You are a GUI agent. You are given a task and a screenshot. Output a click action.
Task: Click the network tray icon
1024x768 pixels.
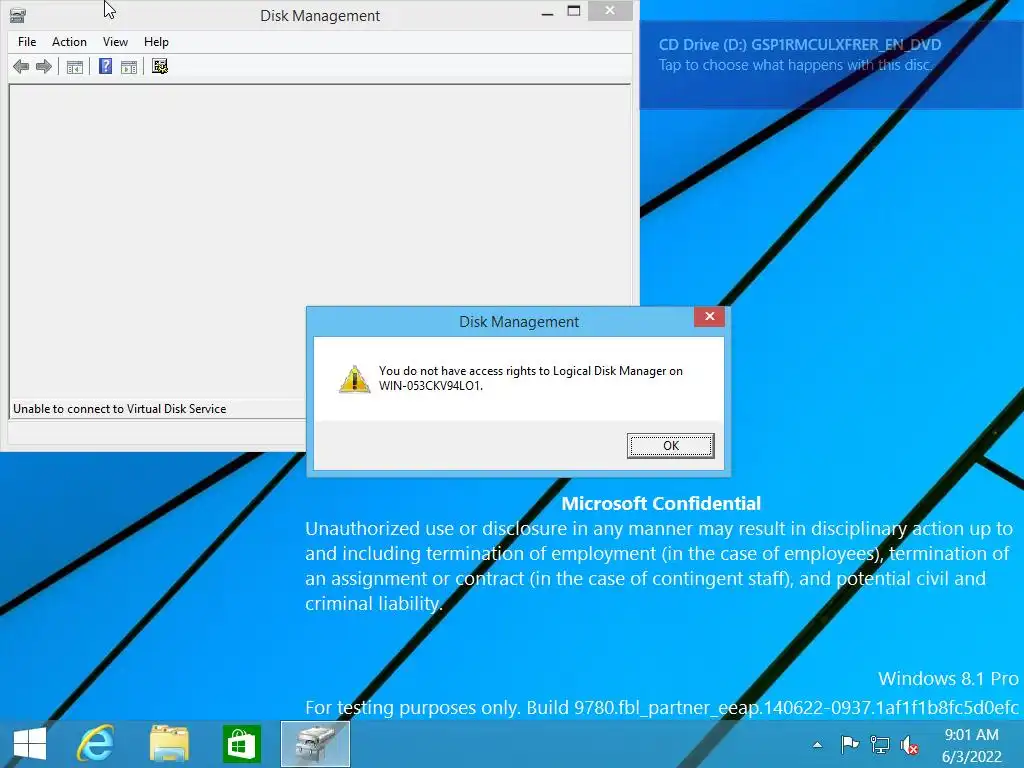pos(880,744)
